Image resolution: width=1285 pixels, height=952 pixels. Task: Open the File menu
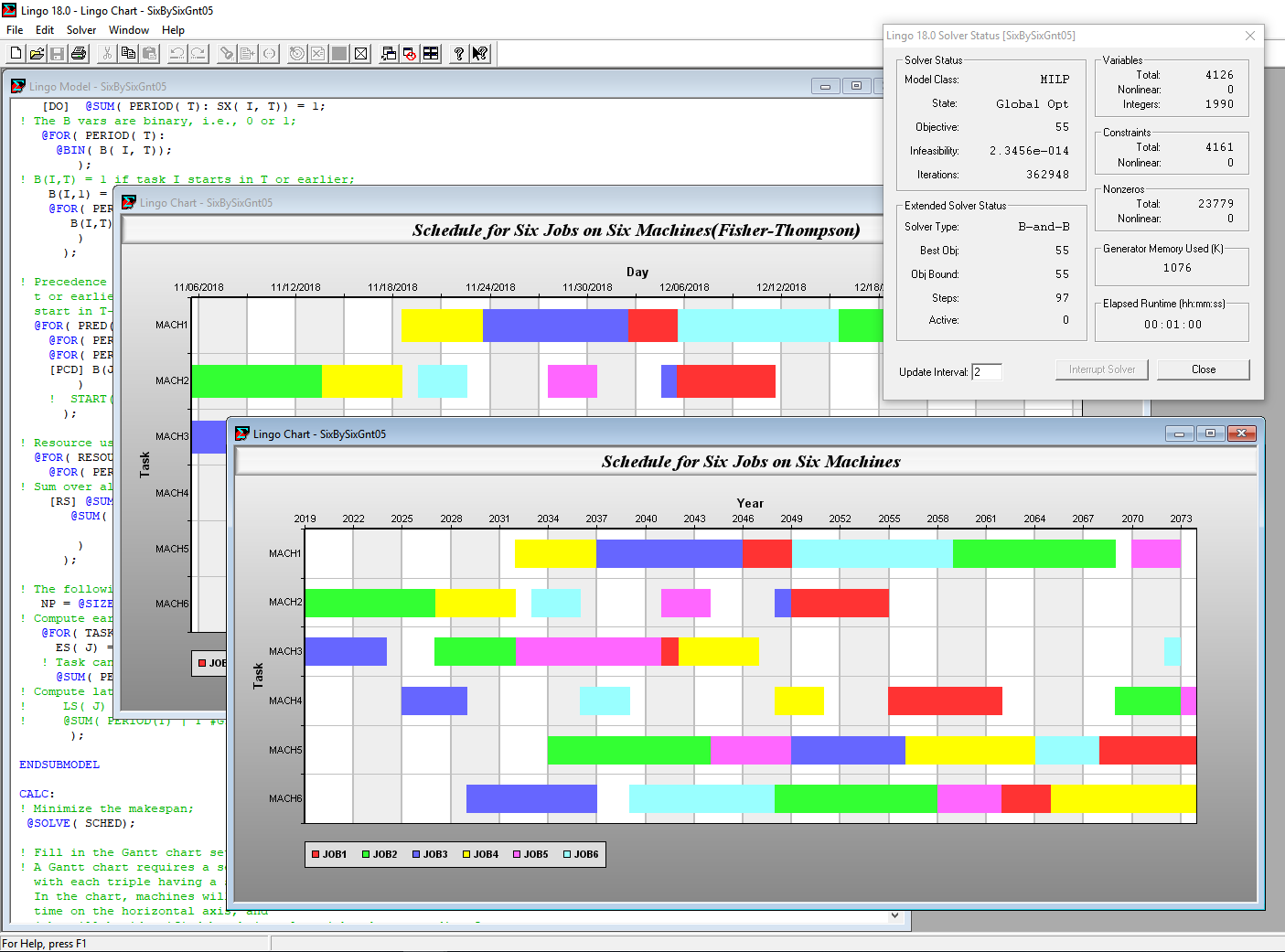pos(15,30)
